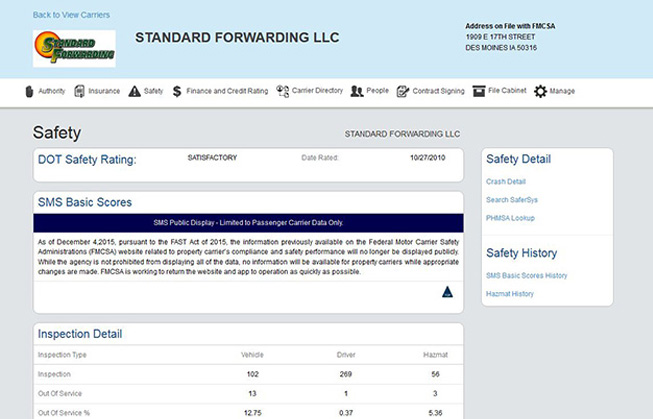Open the Finance and Credit Rating tab

point(227,91)
